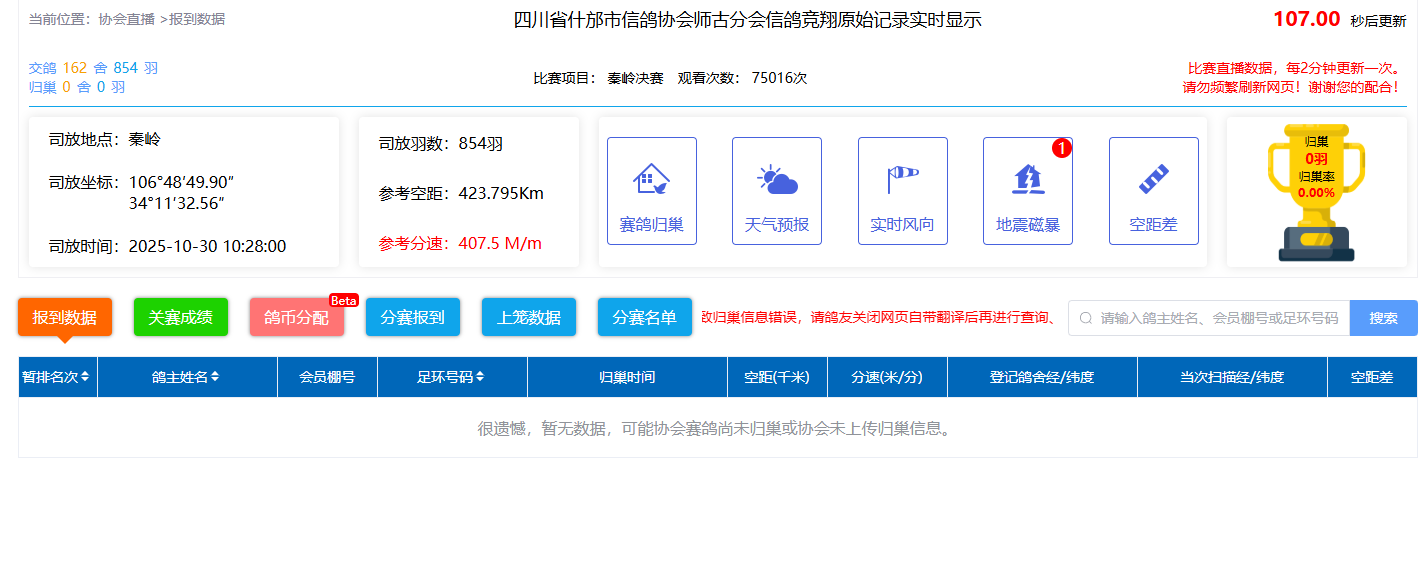Focus the 鸽主姓名 search input field
1422x574 pixels.
coord(1218,318)
